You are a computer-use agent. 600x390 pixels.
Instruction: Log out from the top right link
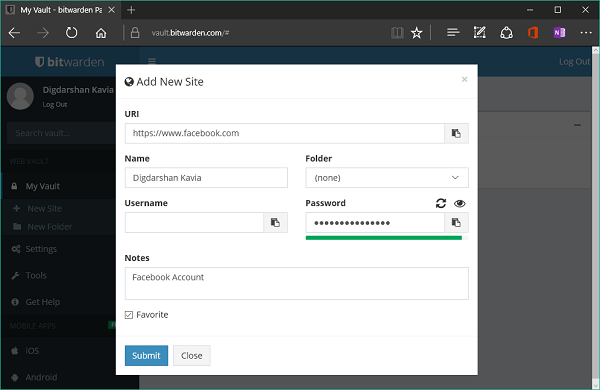pos(575,62)
